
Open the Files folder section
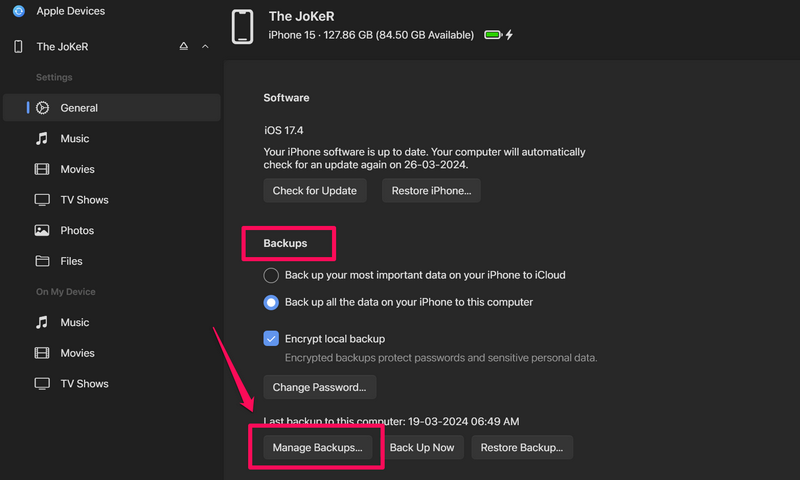click(70, 262)
